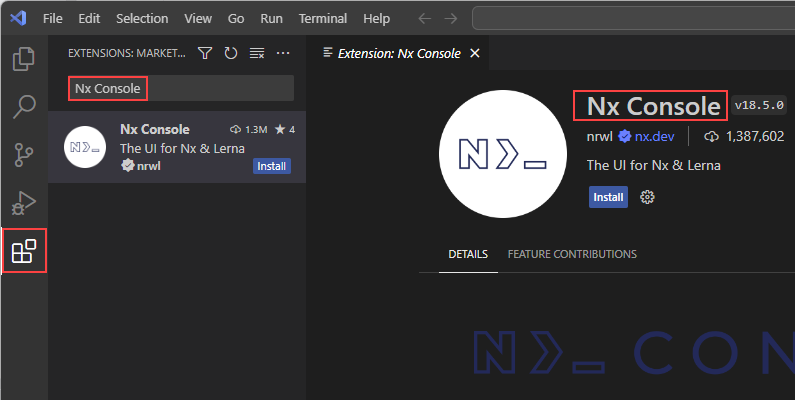795x400 pixels.
Task: Click nrwl publisher in result row
Action: tap(149, 166)
